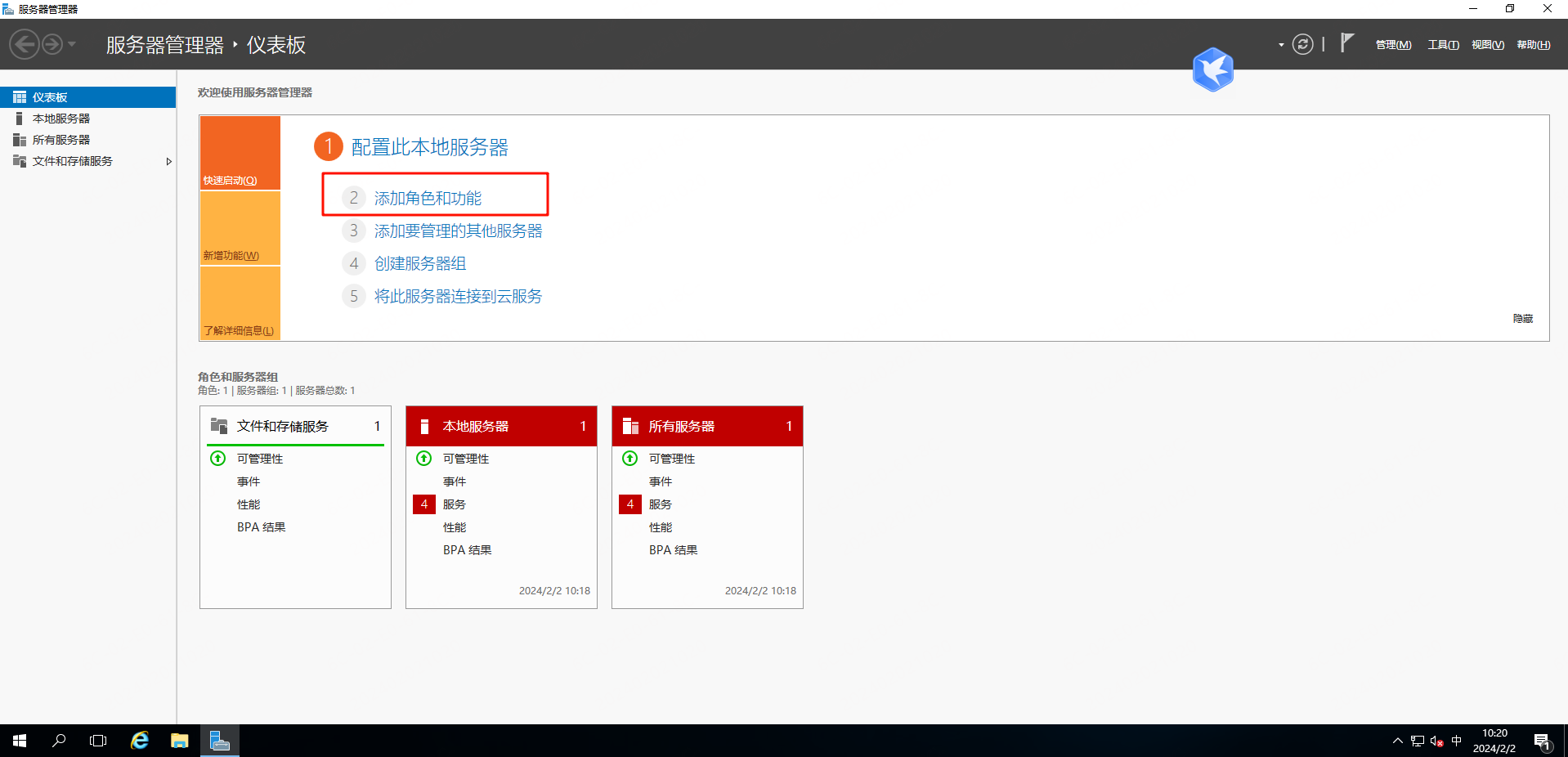
Task: Select 本地服务器 in the sidebar
Action: point(61,119)
